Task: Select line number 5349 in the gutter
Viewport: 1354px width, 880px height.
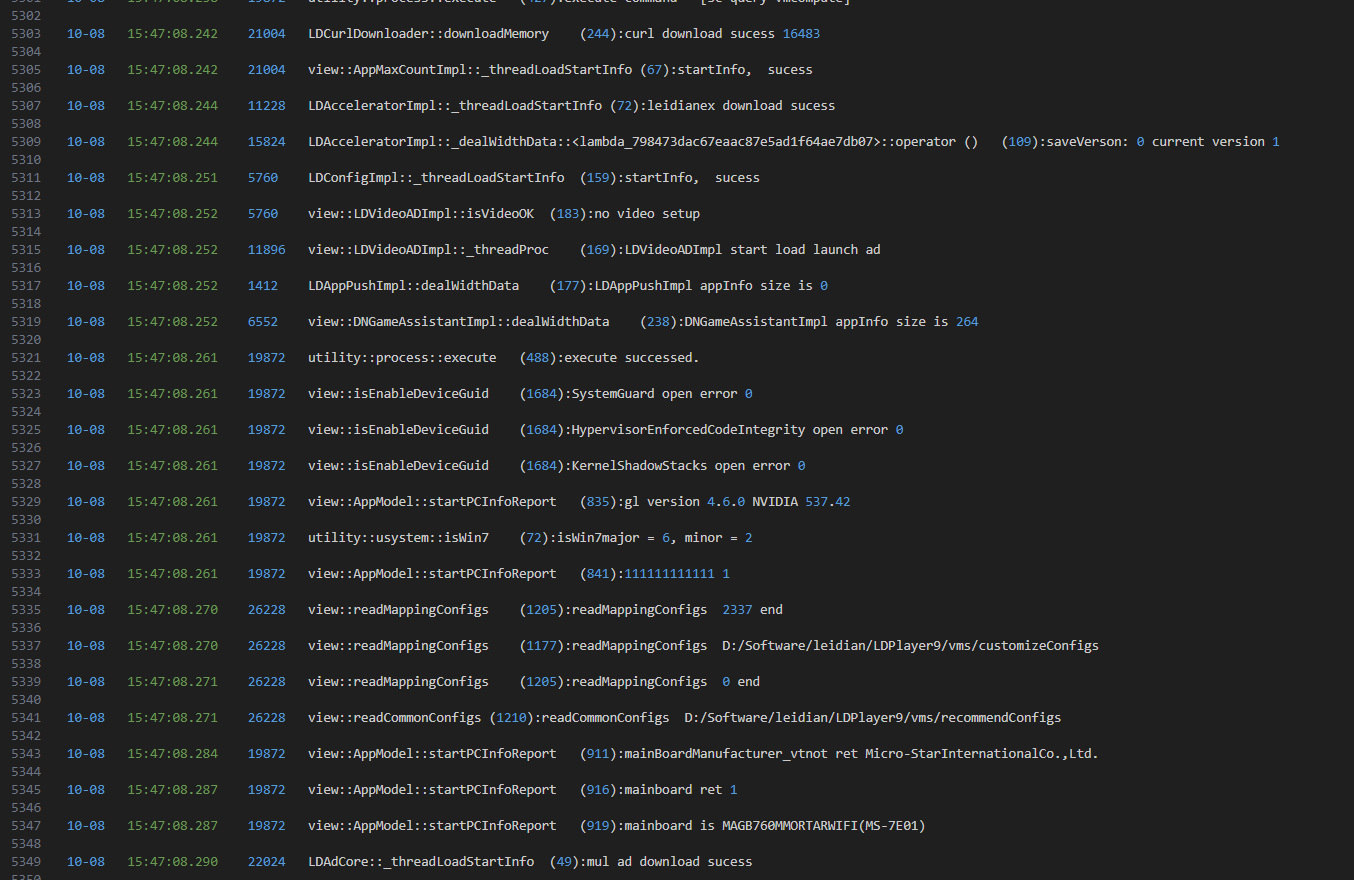Action: point(26,862)
